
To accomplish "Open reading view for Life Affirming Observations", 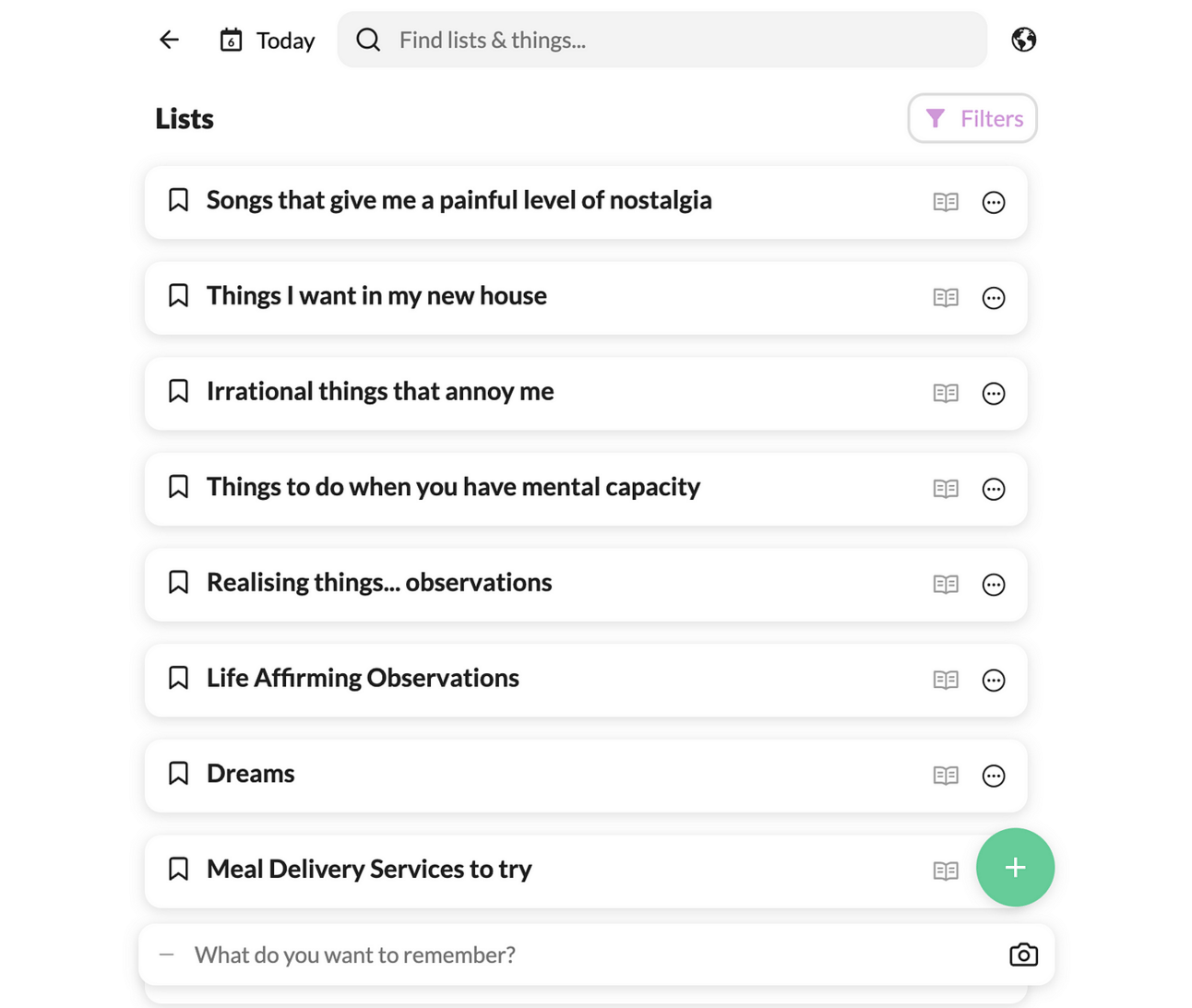I will 946,680.
